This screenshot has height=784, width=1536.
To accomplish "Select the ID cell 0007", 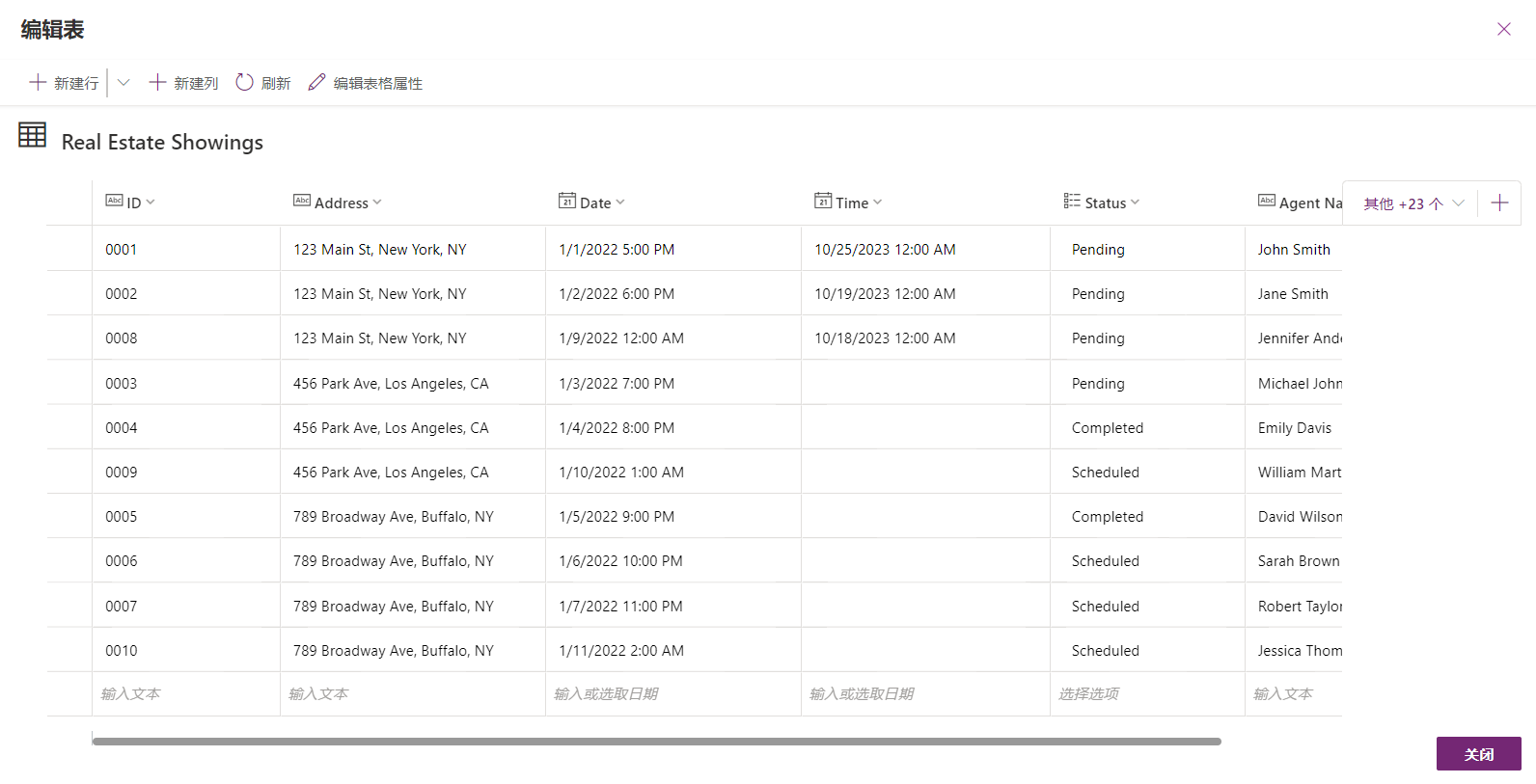I will click(186, 606).
